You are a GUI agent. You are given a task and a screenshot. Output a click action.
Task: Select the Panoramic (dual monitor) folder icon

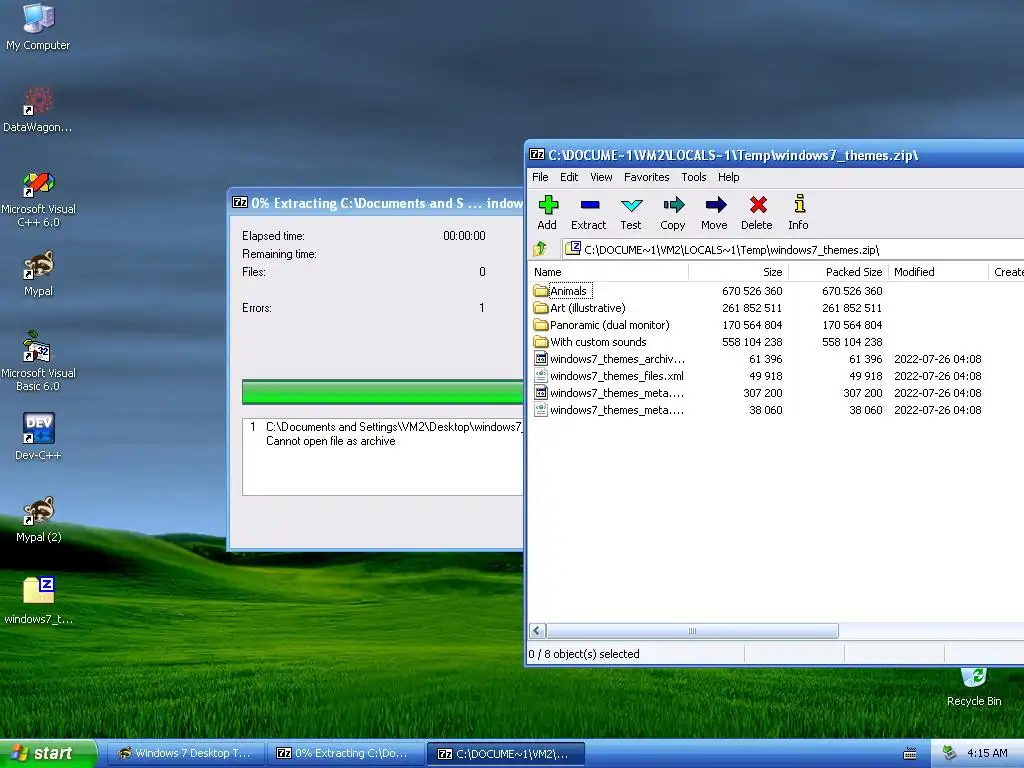click(540, 325)
